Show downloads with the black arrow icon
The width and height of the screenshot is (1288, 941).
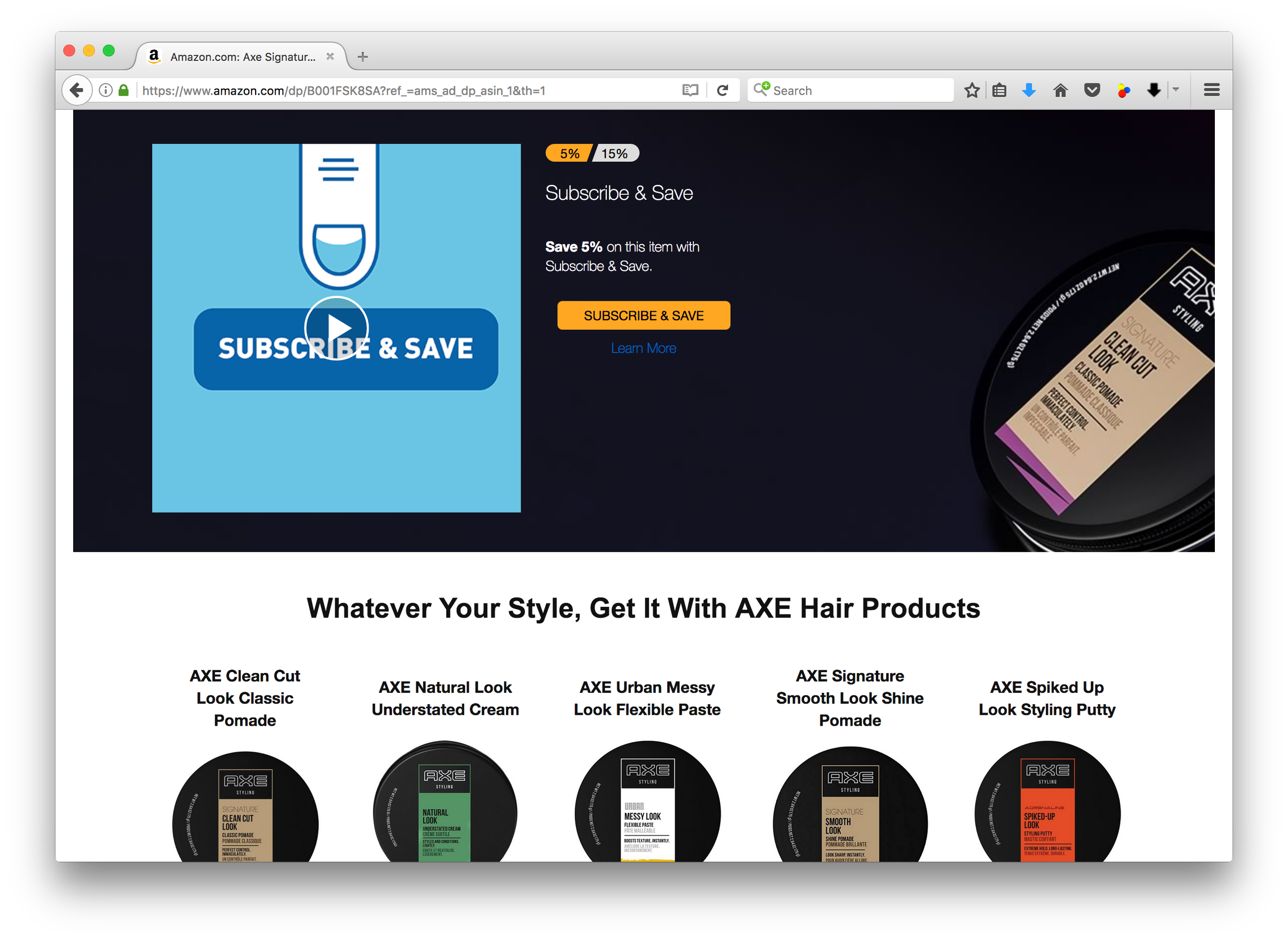point(1154,90)
